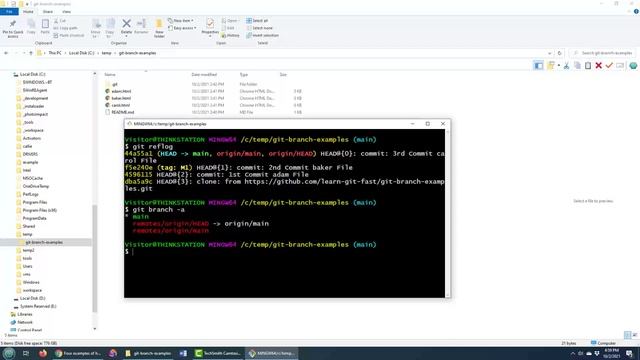Select Program Files in navigation tree
Image resolution: width=640 pixels, height=360 pixels.
(x=35, y=202)
